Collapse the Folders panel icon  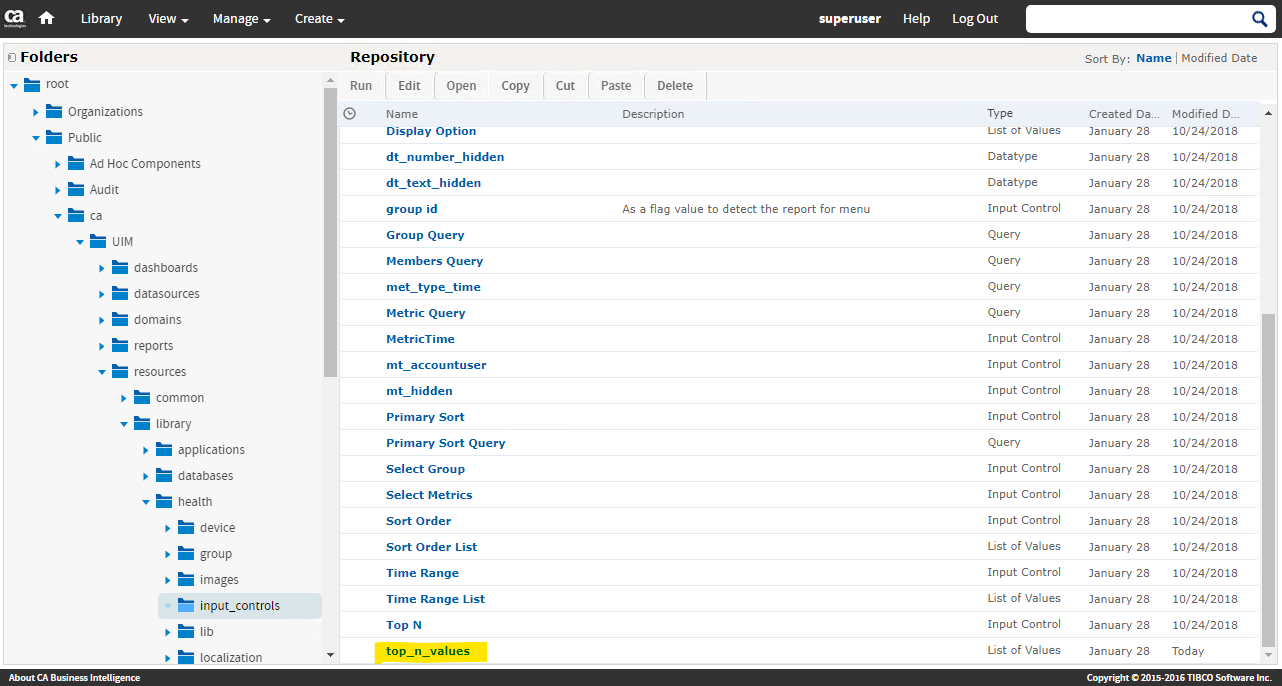11,58
